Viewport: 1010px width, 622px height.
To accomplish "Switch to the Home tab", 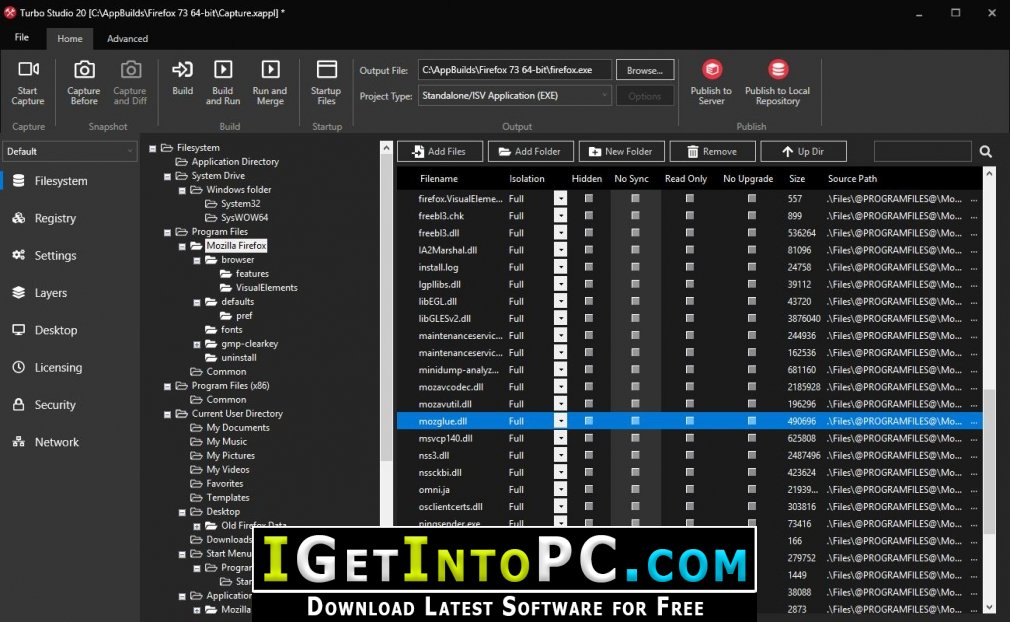I will 70,39.
